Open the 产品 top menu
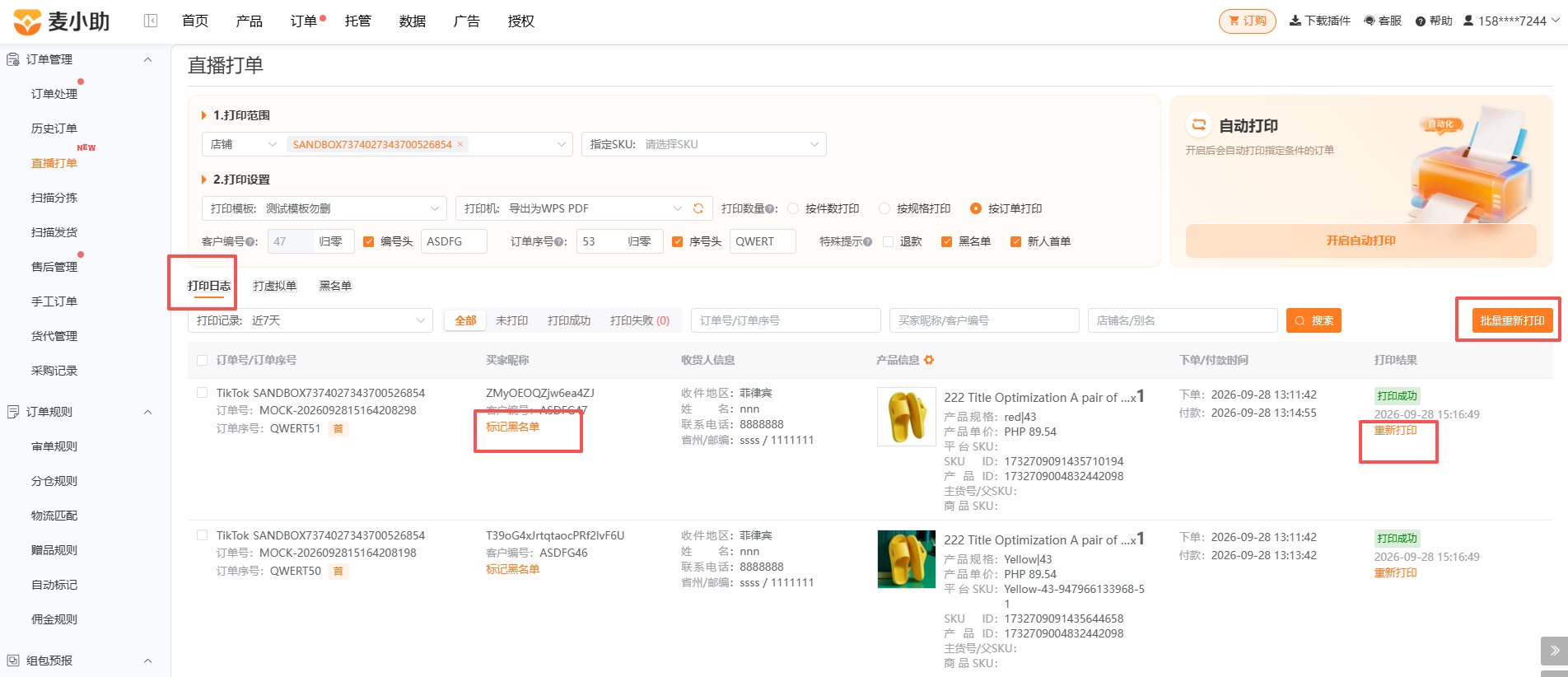Viewport: 1568px width, 677px height. tap(249, 21)
